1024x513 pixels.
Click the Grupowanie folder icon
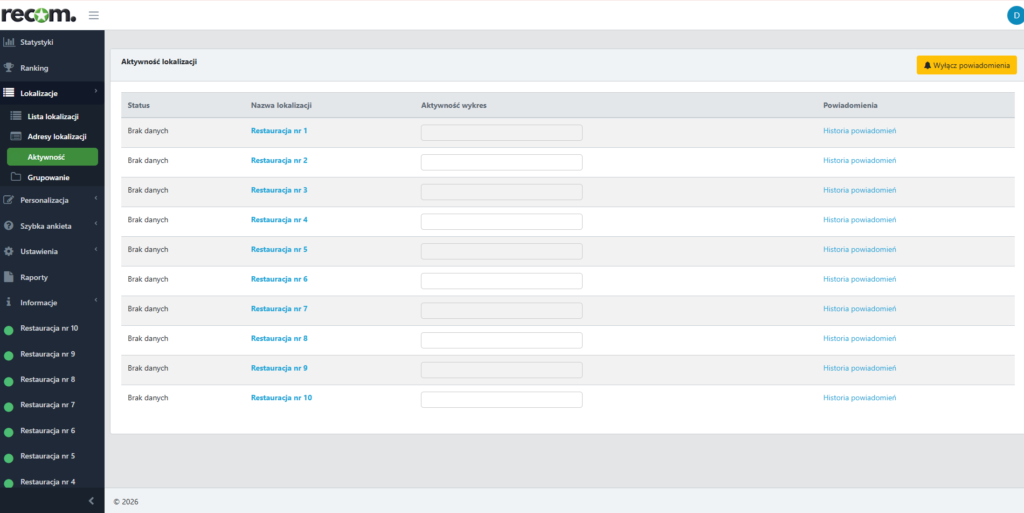point(16,177)
